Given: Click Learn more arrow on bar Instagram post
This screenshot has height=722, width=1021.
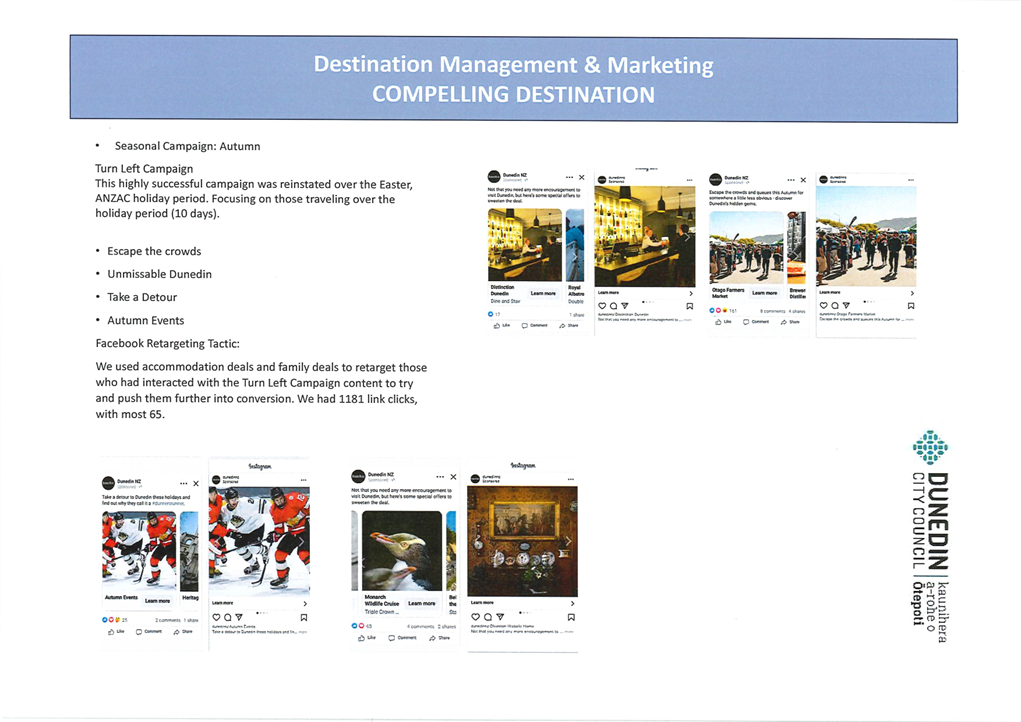Looking at the screenshot, I should point(689,293).
